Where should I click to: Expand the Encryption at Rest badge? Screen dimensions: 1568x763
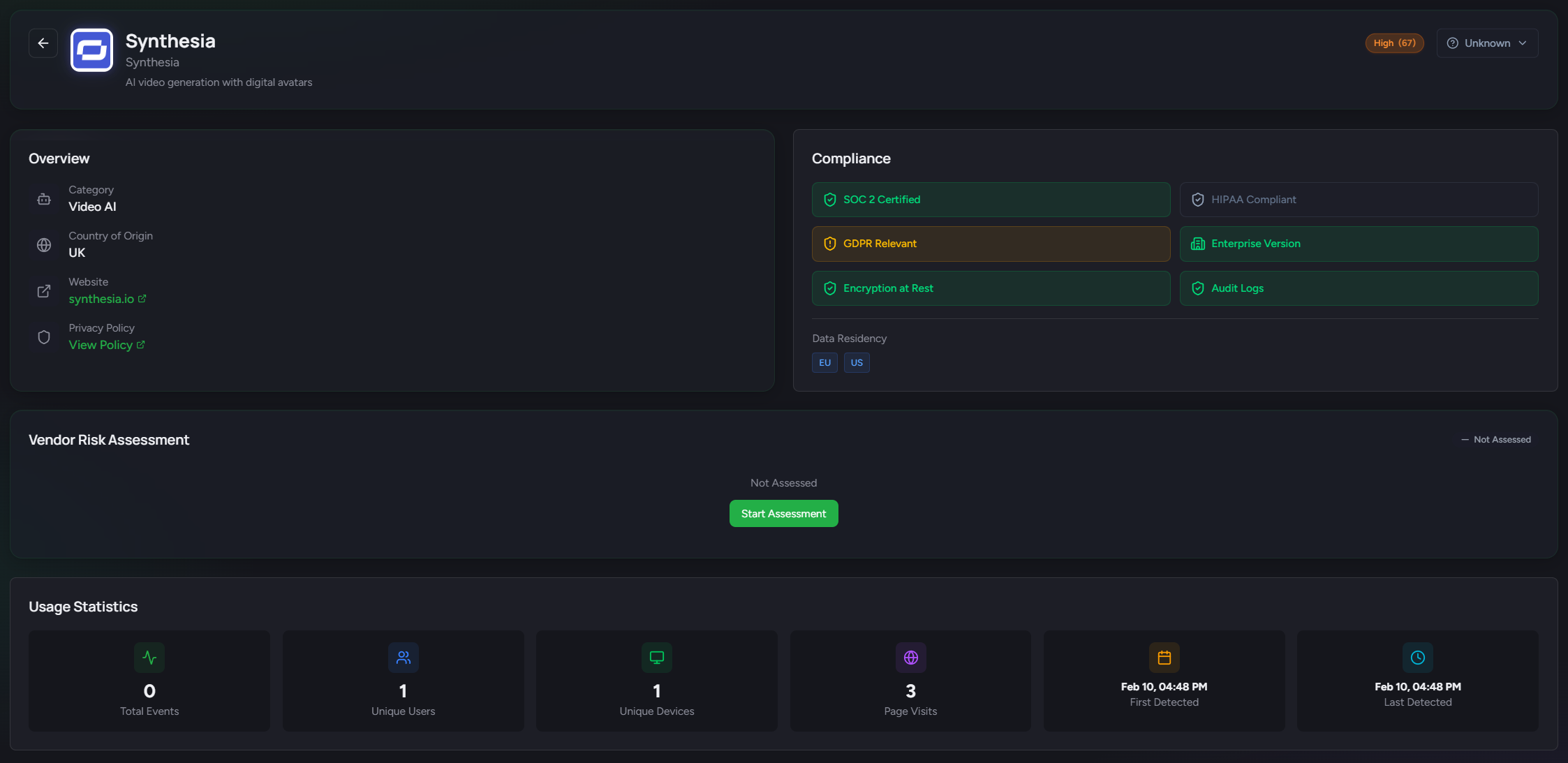[991, 288]
